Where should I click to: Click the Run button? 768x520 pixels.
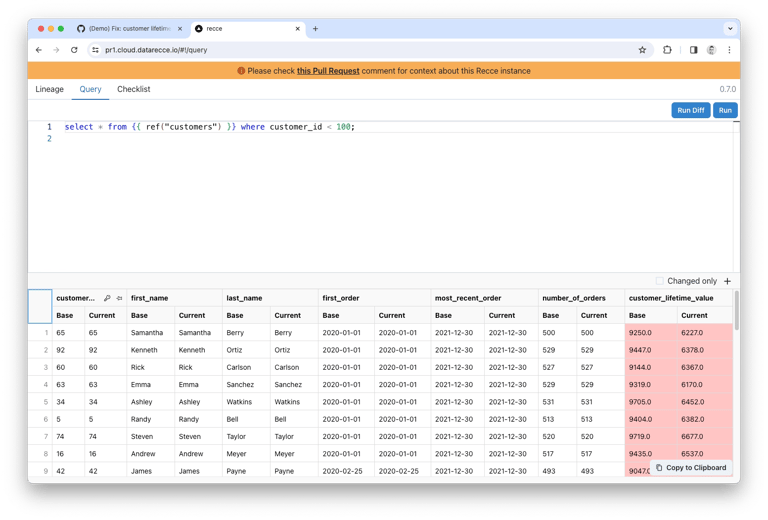[x=725, y=110]
